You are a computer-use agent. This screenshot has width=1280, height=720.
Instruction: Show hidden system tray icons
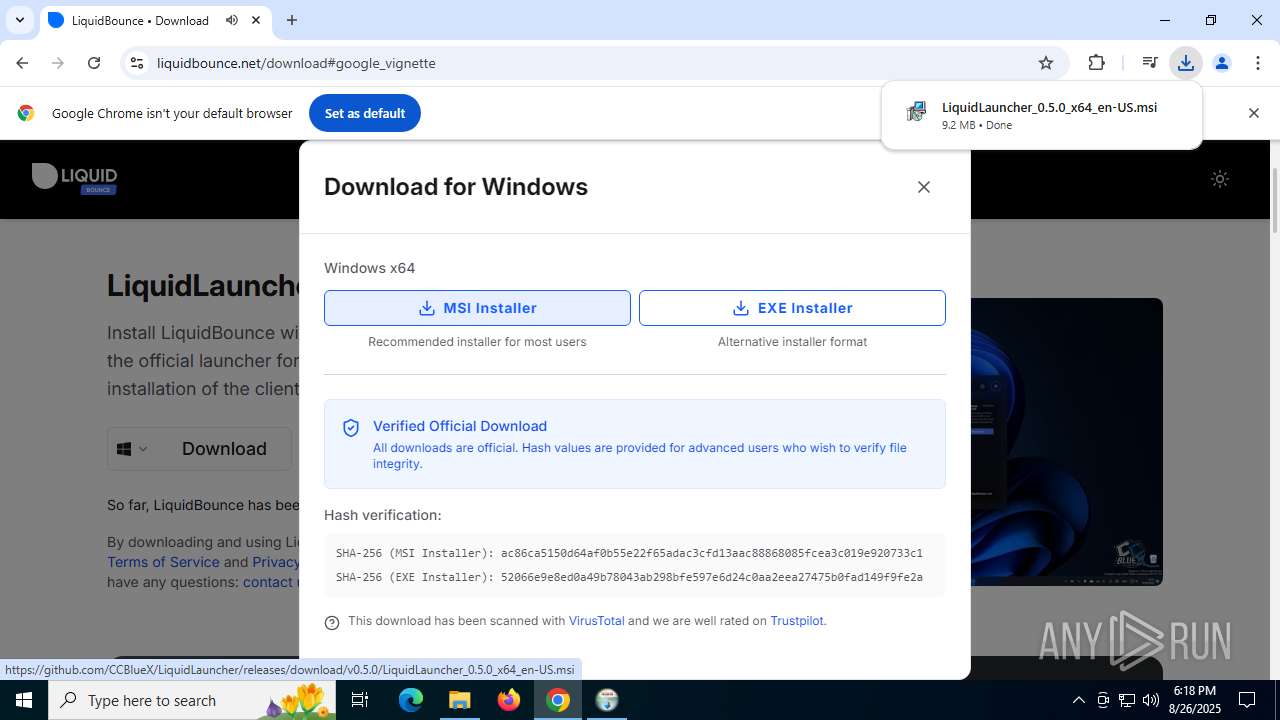tap(1078, 700)
